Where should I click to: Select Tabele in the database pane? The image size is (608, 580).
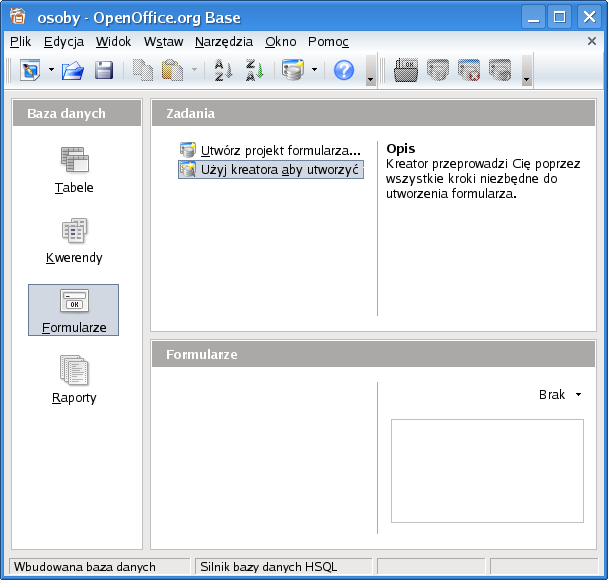(74, 170)
